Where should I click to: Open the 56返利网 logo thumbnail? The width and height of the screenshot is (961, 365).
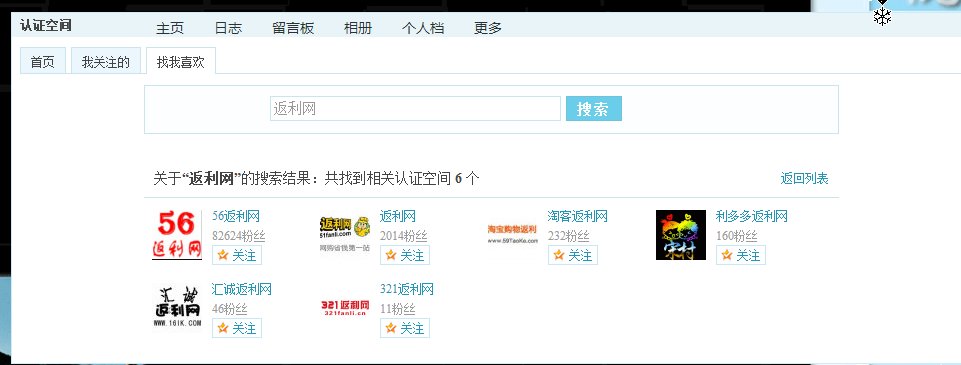click(x=177, y=235)
